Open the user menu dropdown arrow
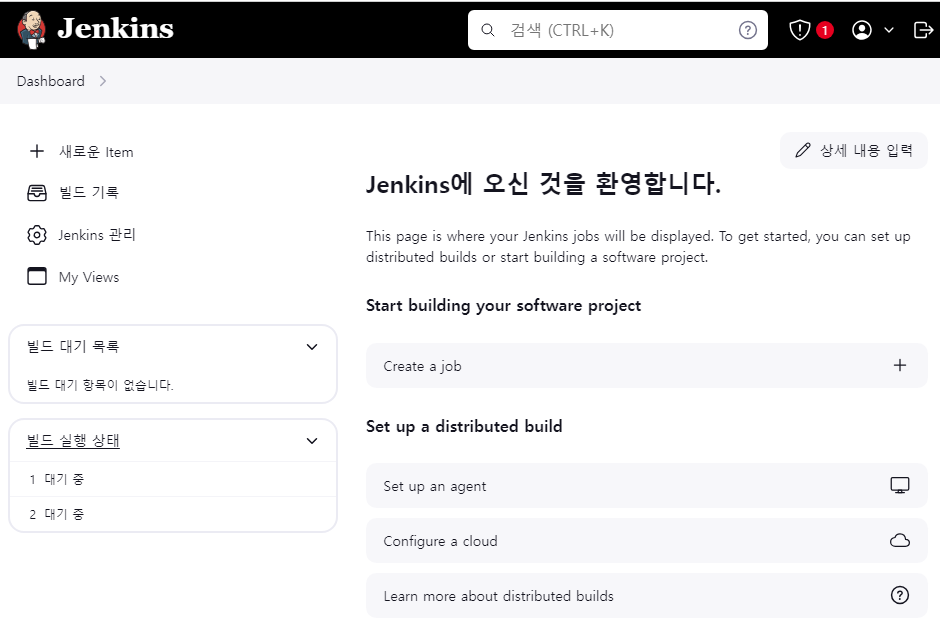The width and height of the screenshot is (940, 632). pyautogui.click(x=889, y=30)
